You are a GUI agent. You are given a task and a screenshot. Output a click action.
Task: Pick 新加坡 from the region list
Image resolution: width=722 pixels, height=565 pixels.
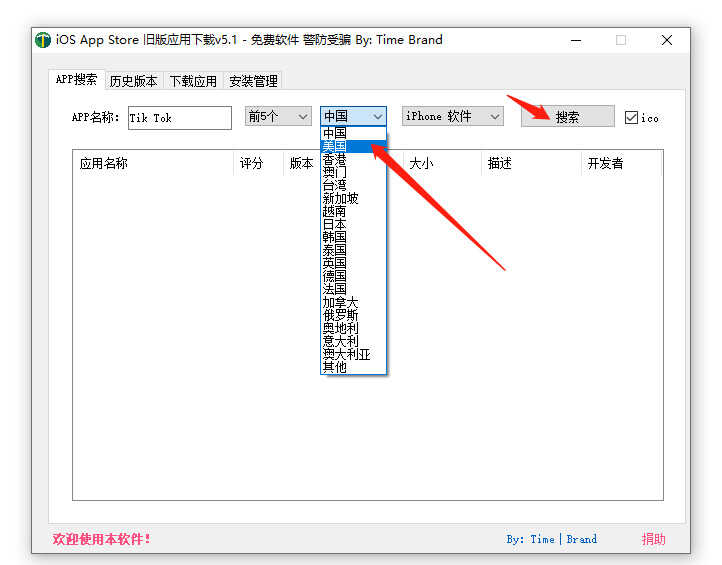click(353, 198)
